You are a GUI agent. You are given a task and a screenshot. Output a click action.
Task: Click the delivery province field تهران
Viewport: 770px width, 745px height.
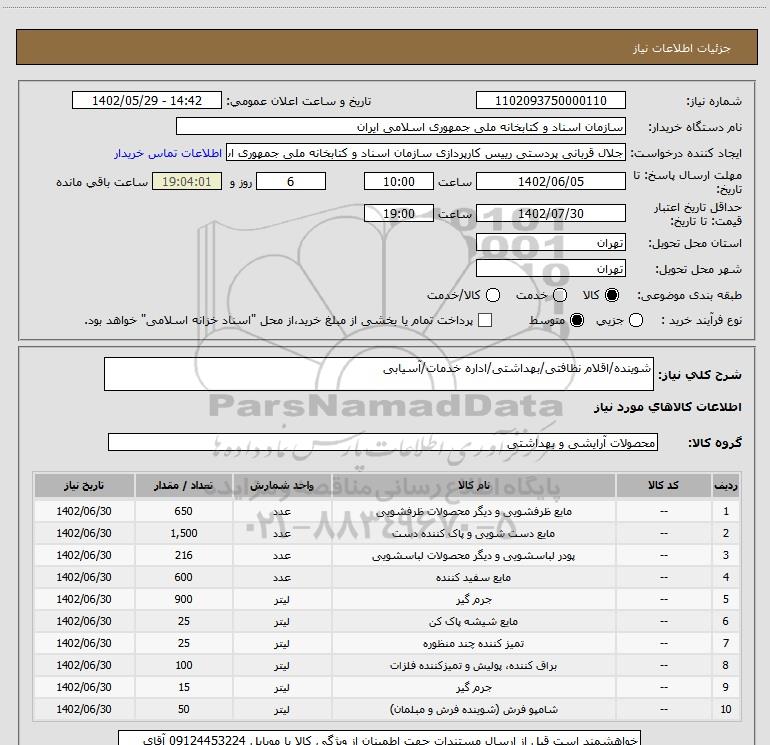pyautogui.click(x=550, y=243)
